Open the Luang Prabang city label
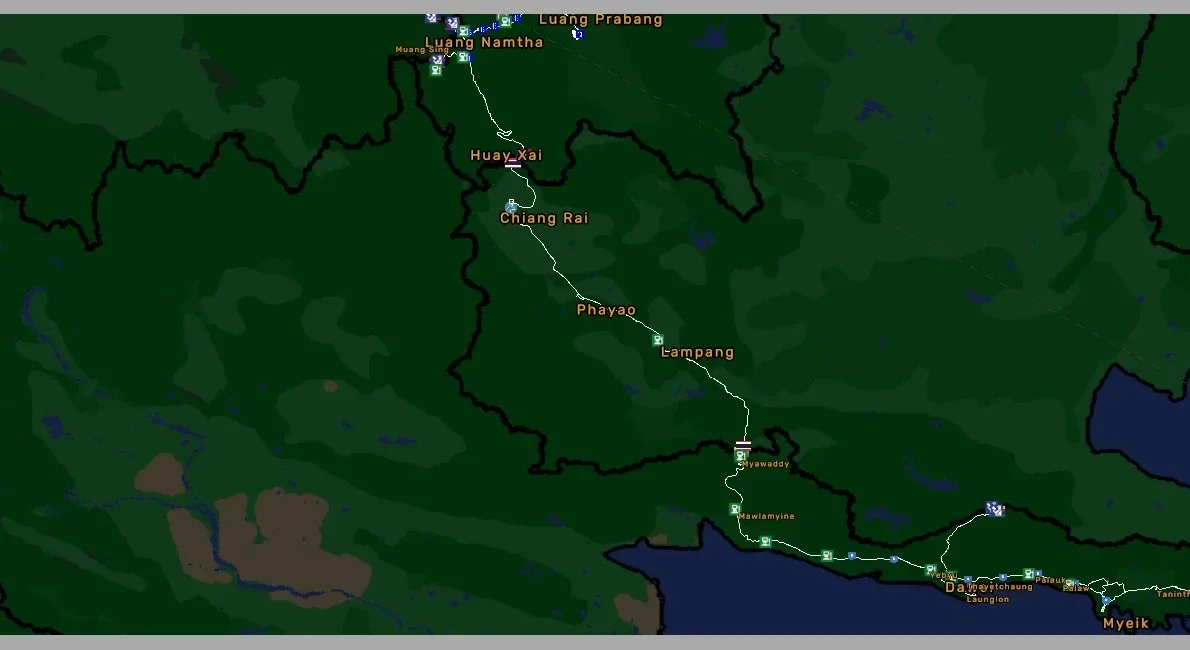 [600, 18]
